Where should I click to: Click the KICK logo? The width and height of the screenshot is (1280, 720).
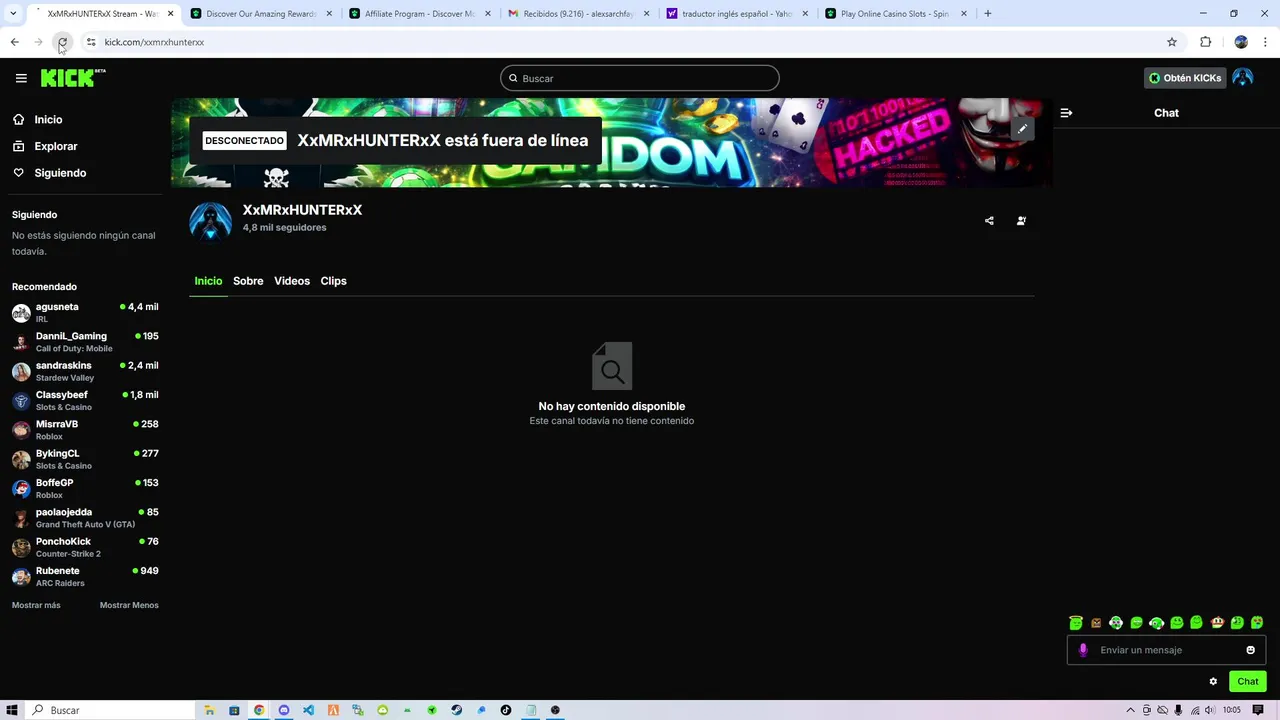tap(73, 78)
